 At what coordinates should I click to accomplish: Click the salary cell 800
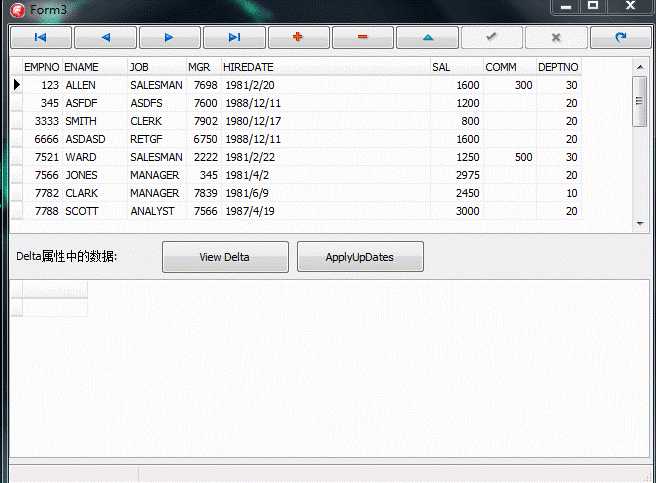457,121
